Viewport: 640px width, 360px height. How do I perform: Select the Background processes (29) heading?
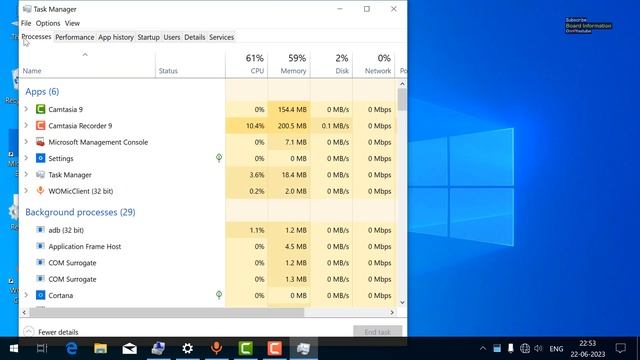[80, 212]
